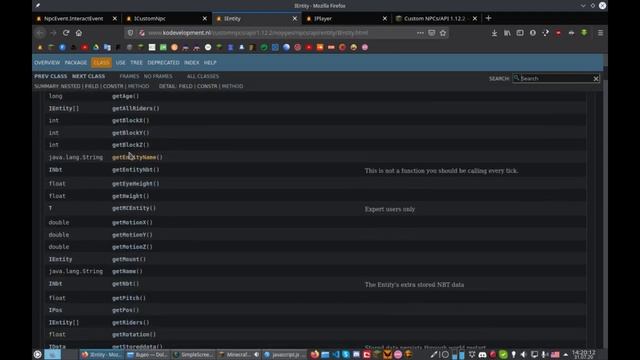Open Discord tray icon

click(482, 354)
